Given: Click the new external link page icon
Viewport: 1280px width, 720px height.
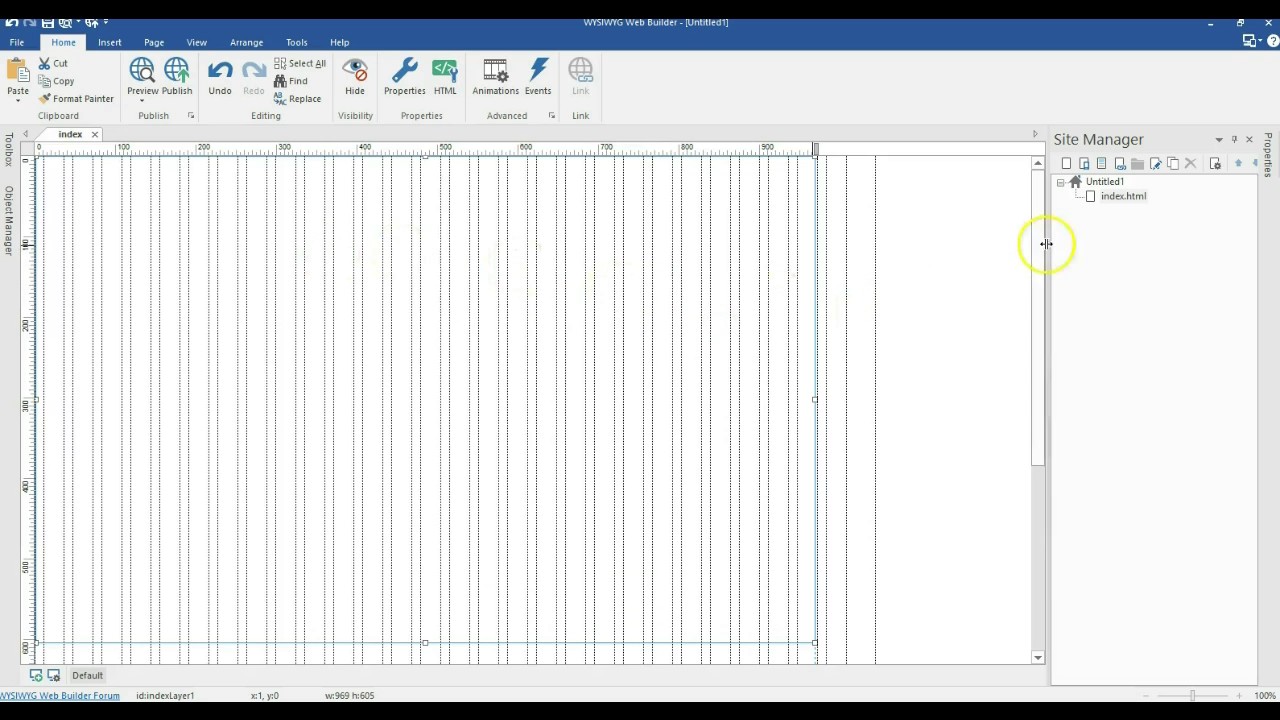Looking at the screenshot, I should pos(1120,163).
